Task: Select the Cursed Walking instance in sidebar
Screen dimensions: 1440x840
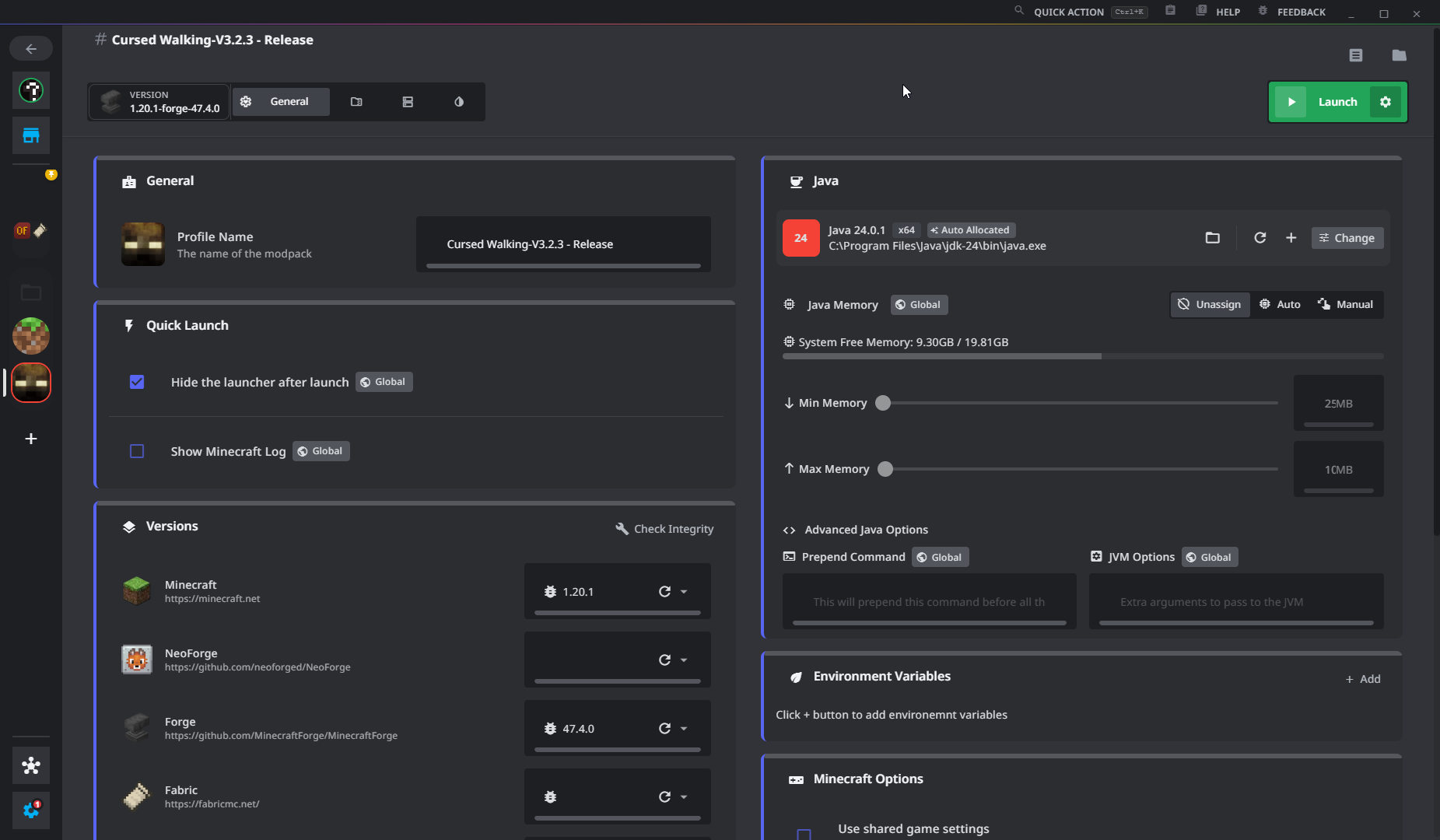Action: point(31,383)
